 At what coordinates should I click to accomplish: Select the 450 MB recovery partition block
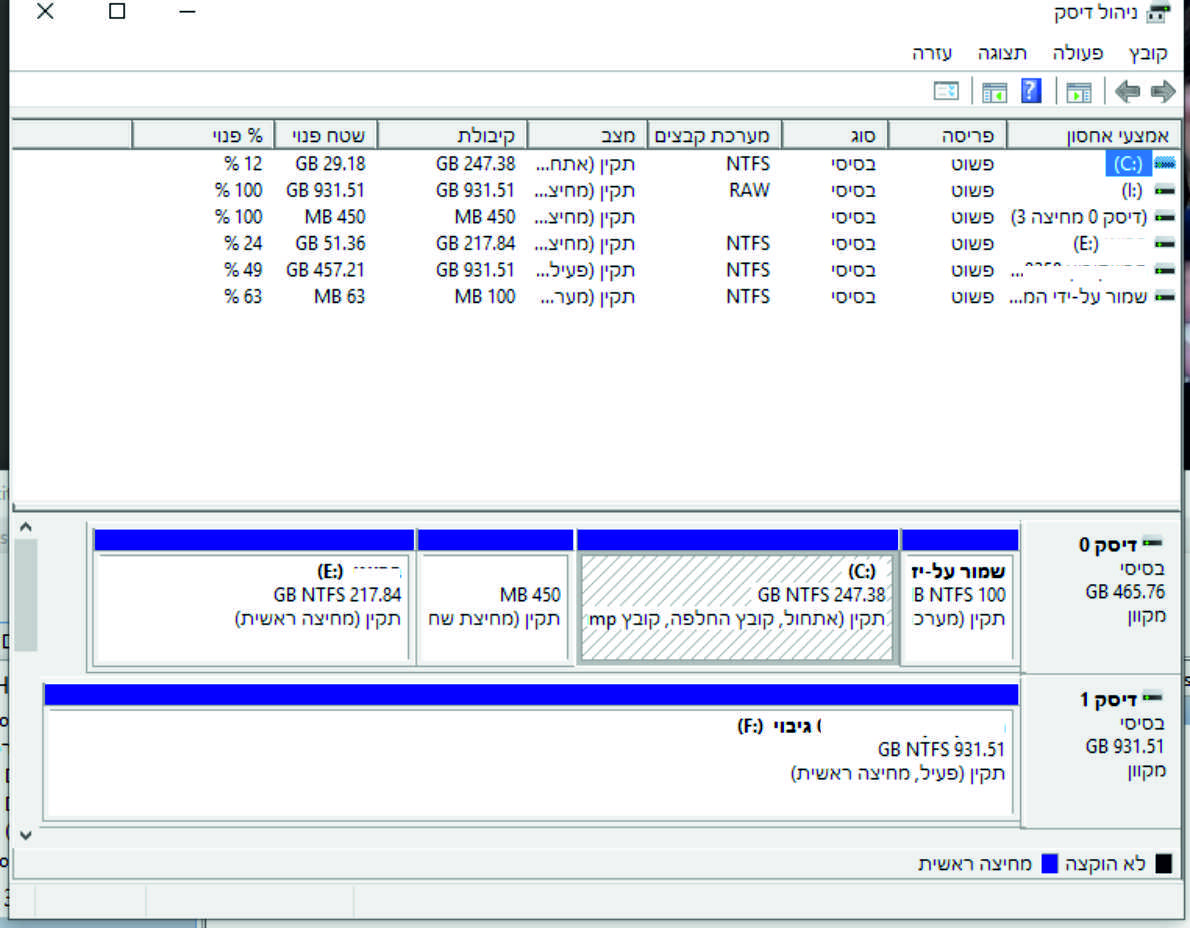(495, 597)
